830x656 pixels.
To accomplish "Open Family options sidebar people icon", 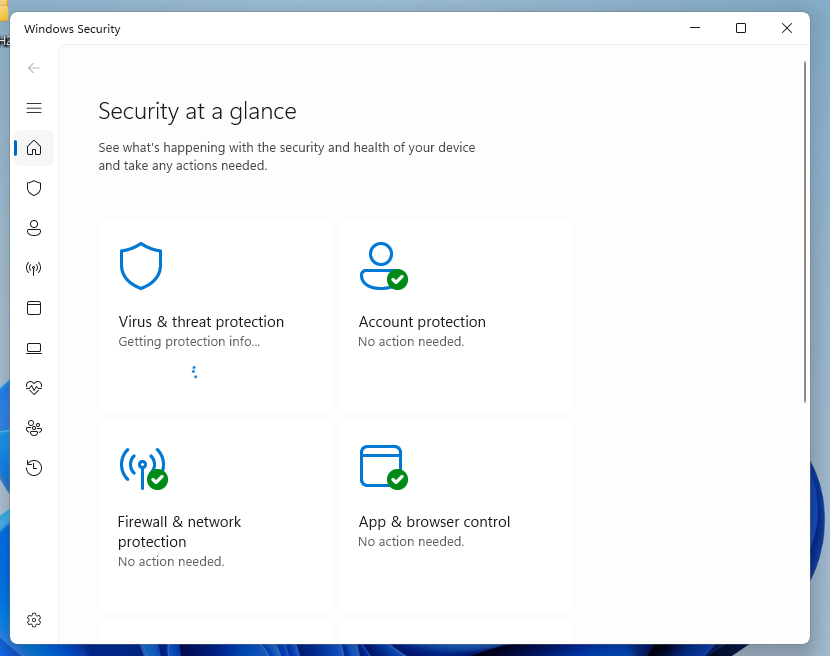I will [x=34, y=428].
